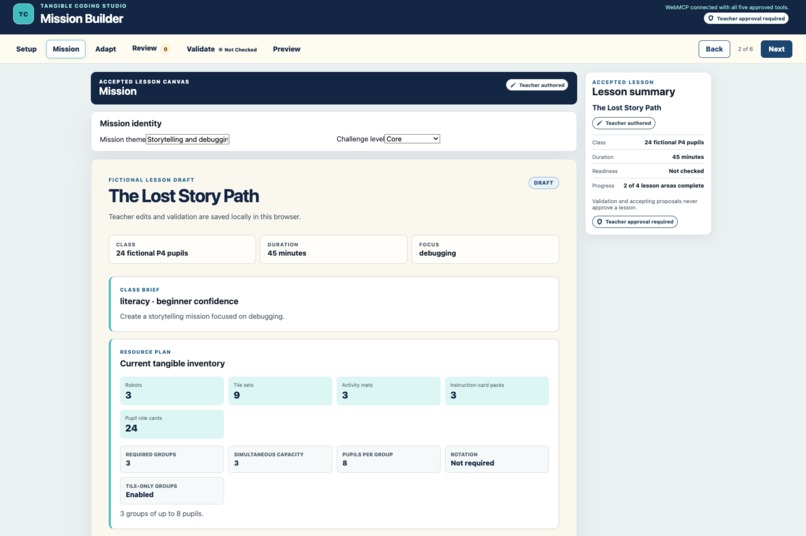Click the Tile sets inventory tile
806x536 pixels.
coord(280,391)
